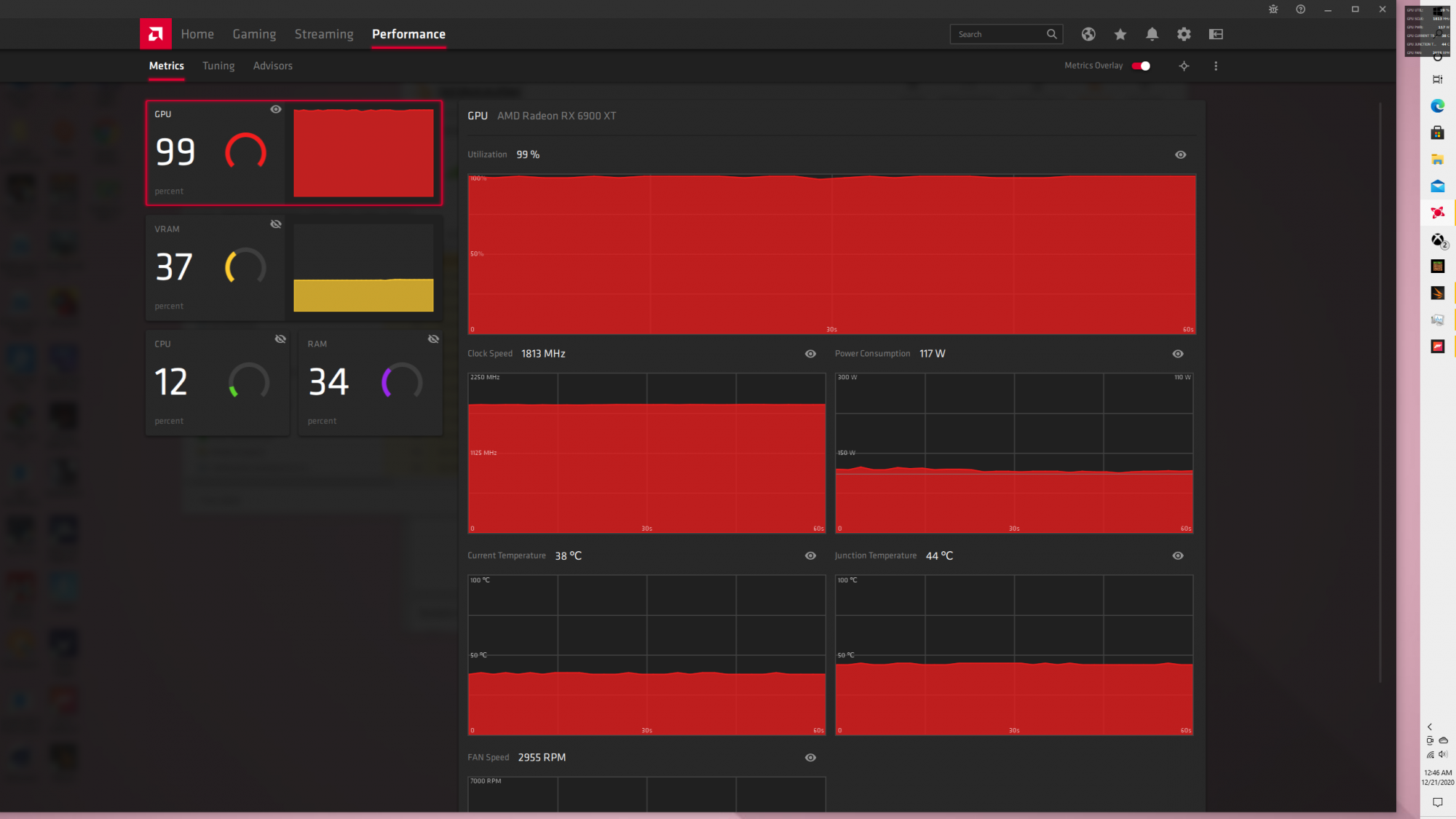Select the CPU metrics card
Screen dimensions: 1456x819
[x=217, y=382]
